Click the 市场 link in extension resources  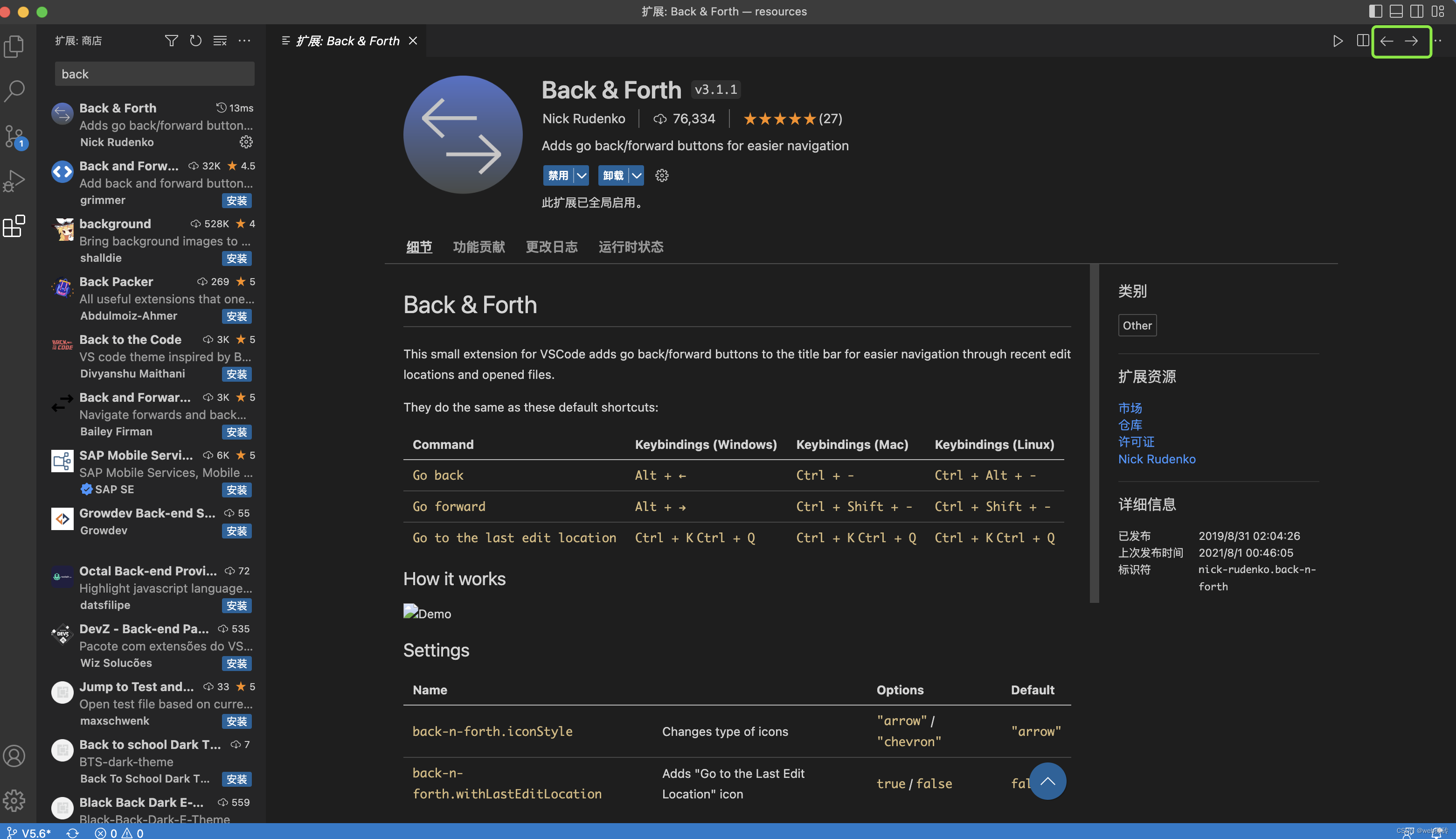1129,408
